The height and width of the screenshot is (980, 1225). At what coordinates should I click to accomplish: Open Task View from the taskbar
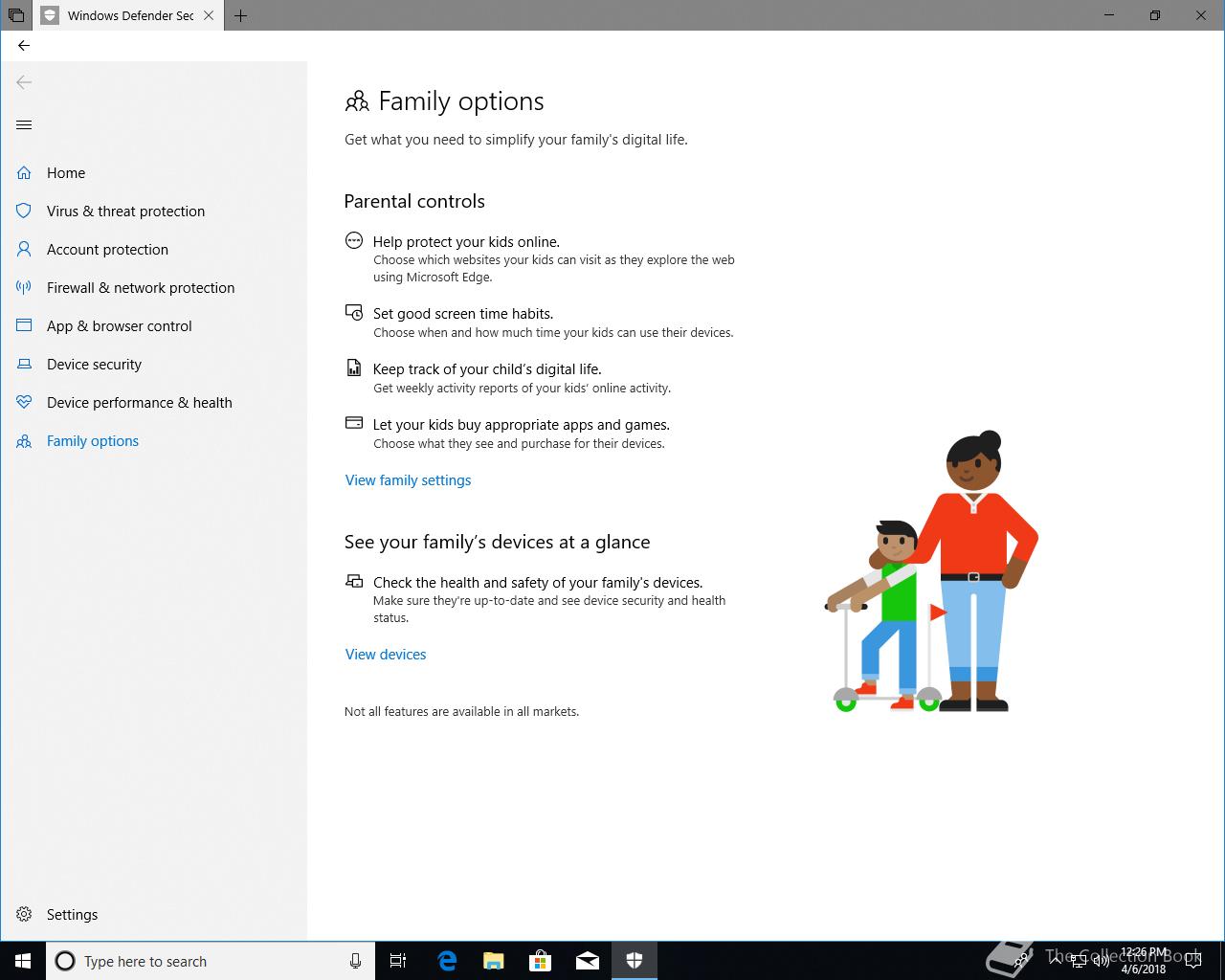click(398, 961)
